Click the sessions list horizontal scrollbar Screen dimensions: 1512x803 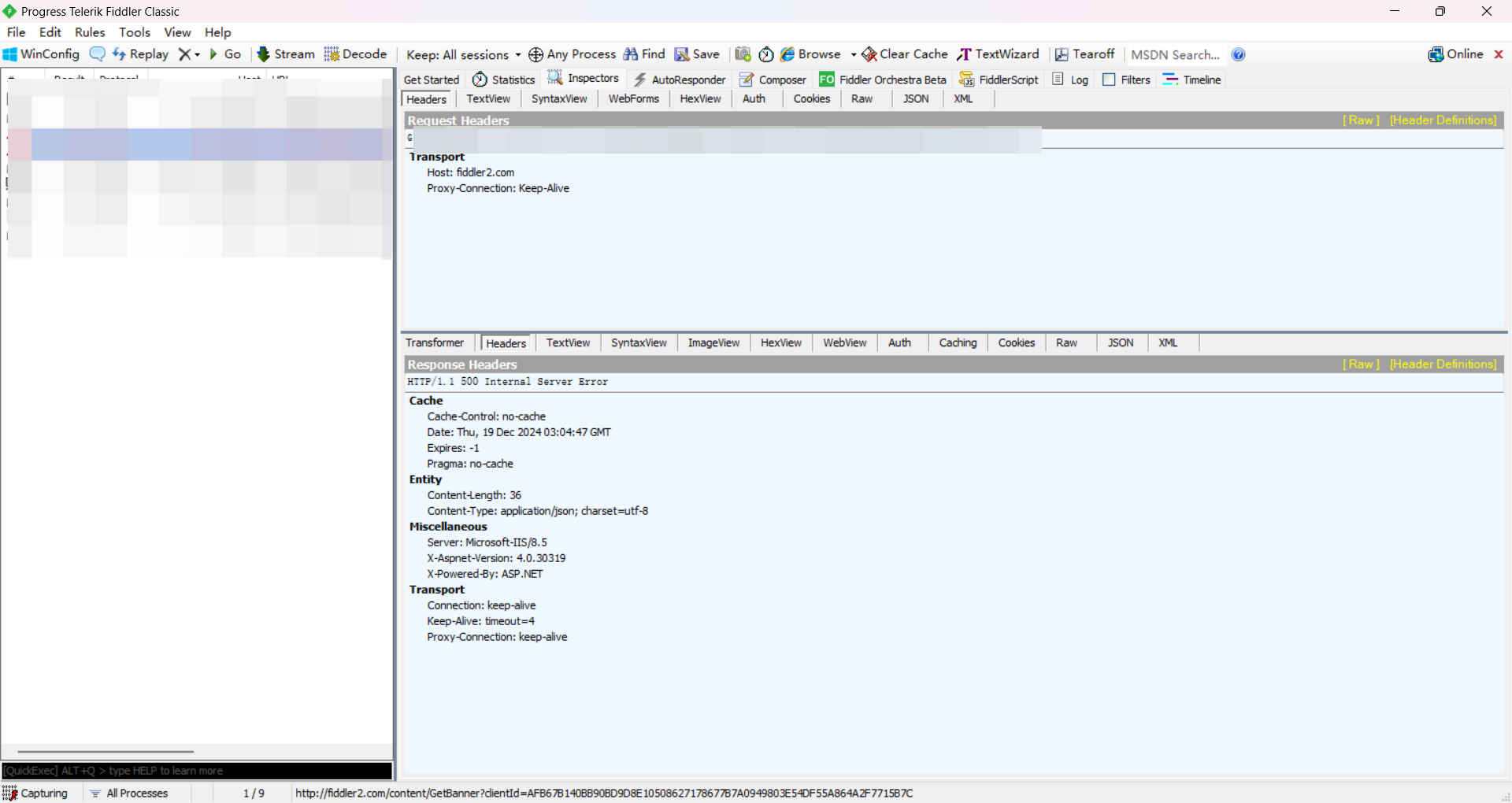(x=106, y=751)
